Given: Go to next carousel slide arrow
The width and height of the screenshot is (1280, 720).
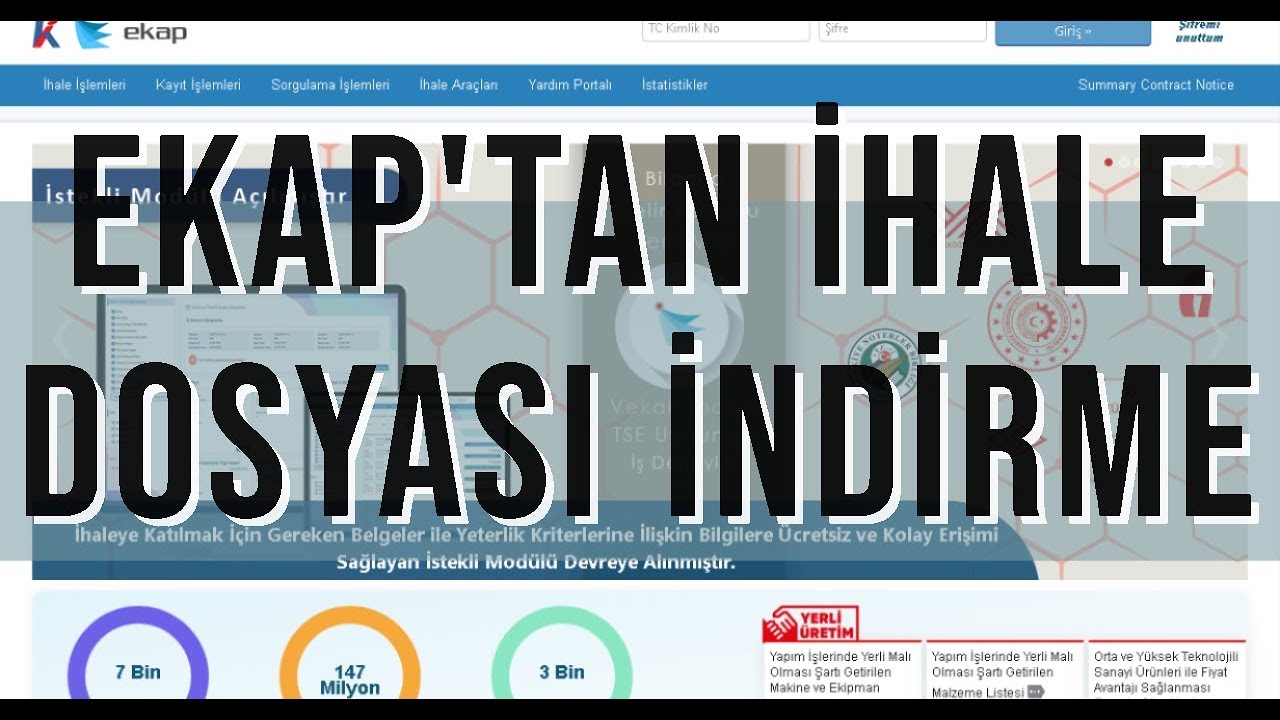Looking at the screenshot, I should click(x=1218, y=340).
